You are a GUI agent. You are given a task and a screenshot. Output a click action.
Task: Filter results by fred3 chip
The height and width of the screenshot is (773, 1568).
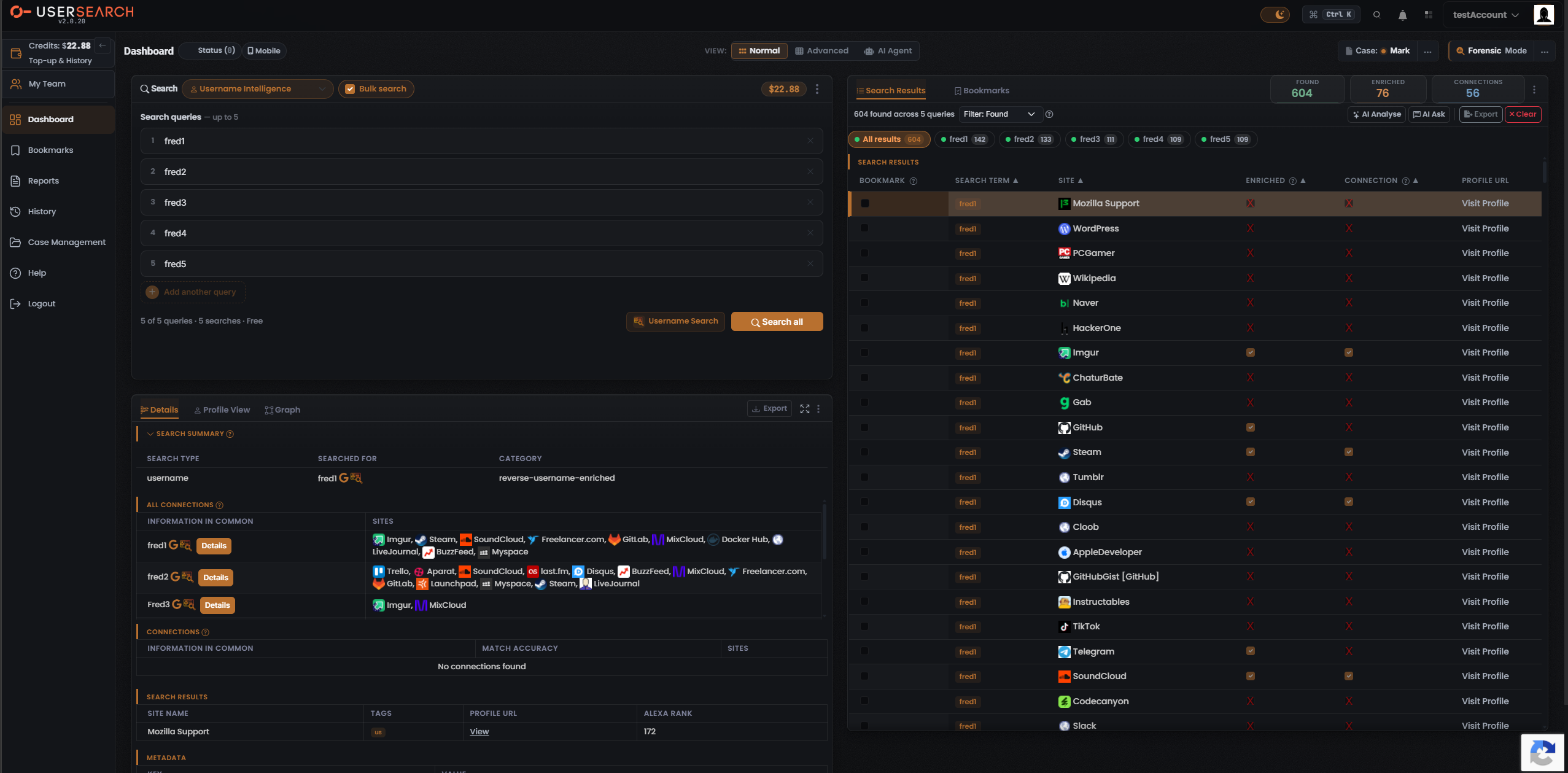click(x=1094, y=139)
